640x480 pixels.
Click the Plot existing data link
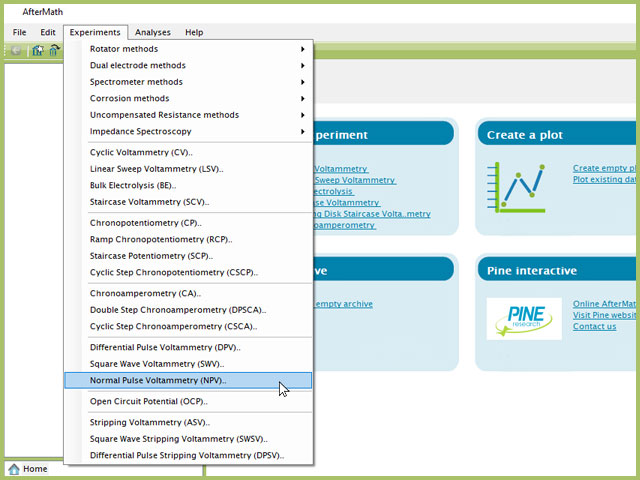604,180
